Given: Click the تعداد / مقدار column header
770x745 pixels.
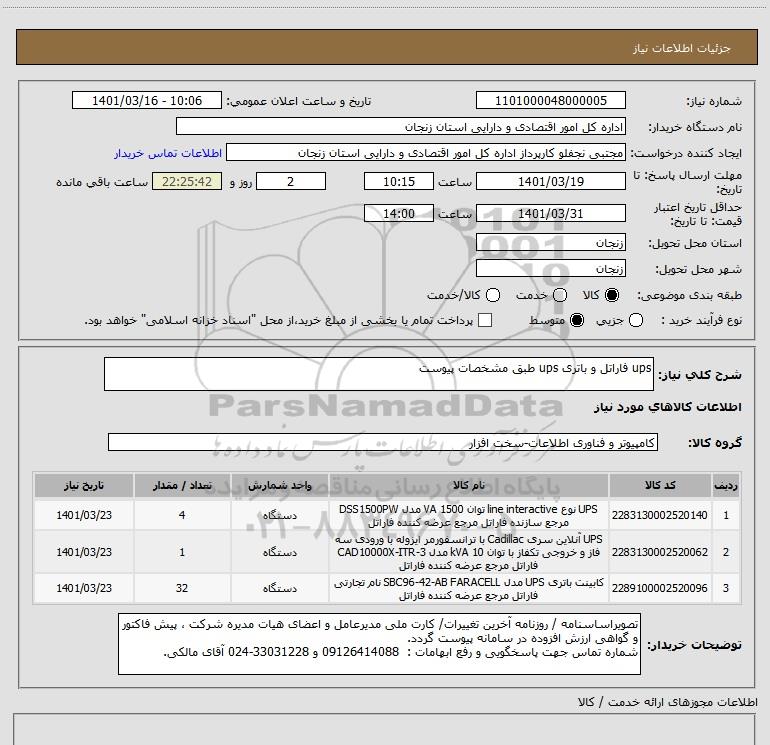Looking at the screenshot, I should [x=182, y=486].
